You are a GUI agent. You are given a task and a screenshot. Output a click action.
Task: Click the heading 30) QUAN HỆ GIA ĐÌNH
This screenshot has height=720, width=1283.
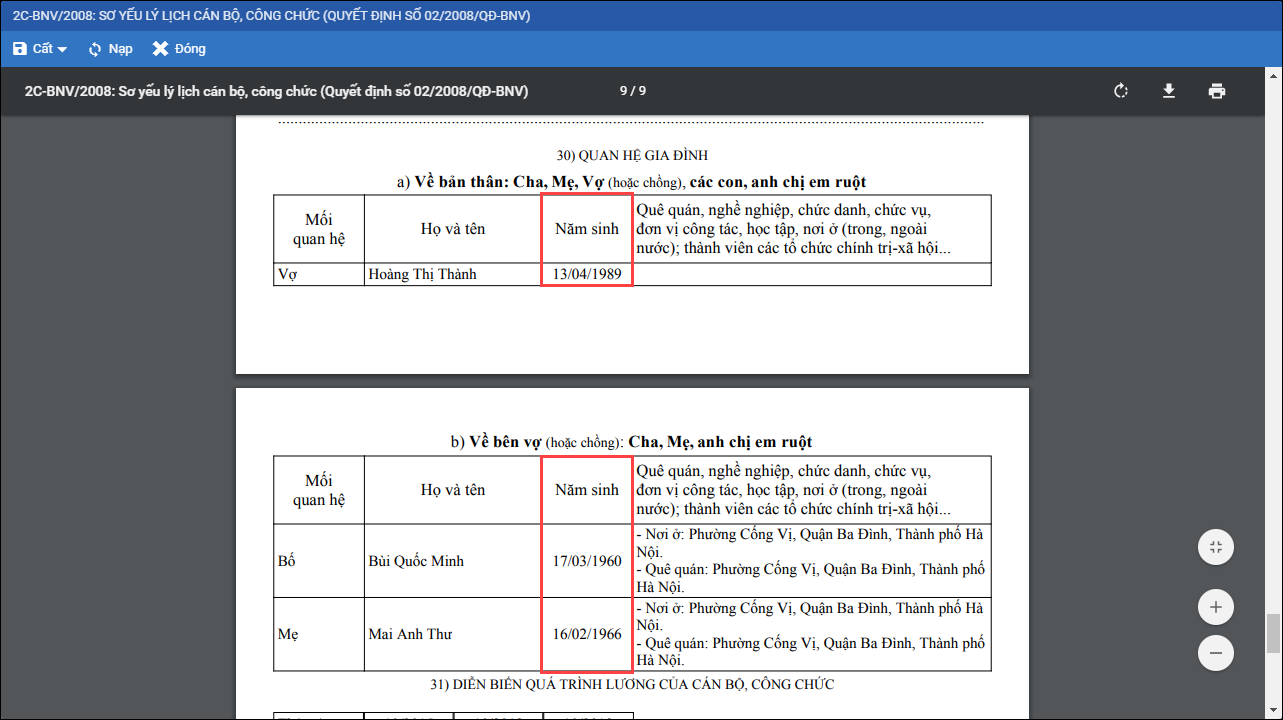(632, 155)
